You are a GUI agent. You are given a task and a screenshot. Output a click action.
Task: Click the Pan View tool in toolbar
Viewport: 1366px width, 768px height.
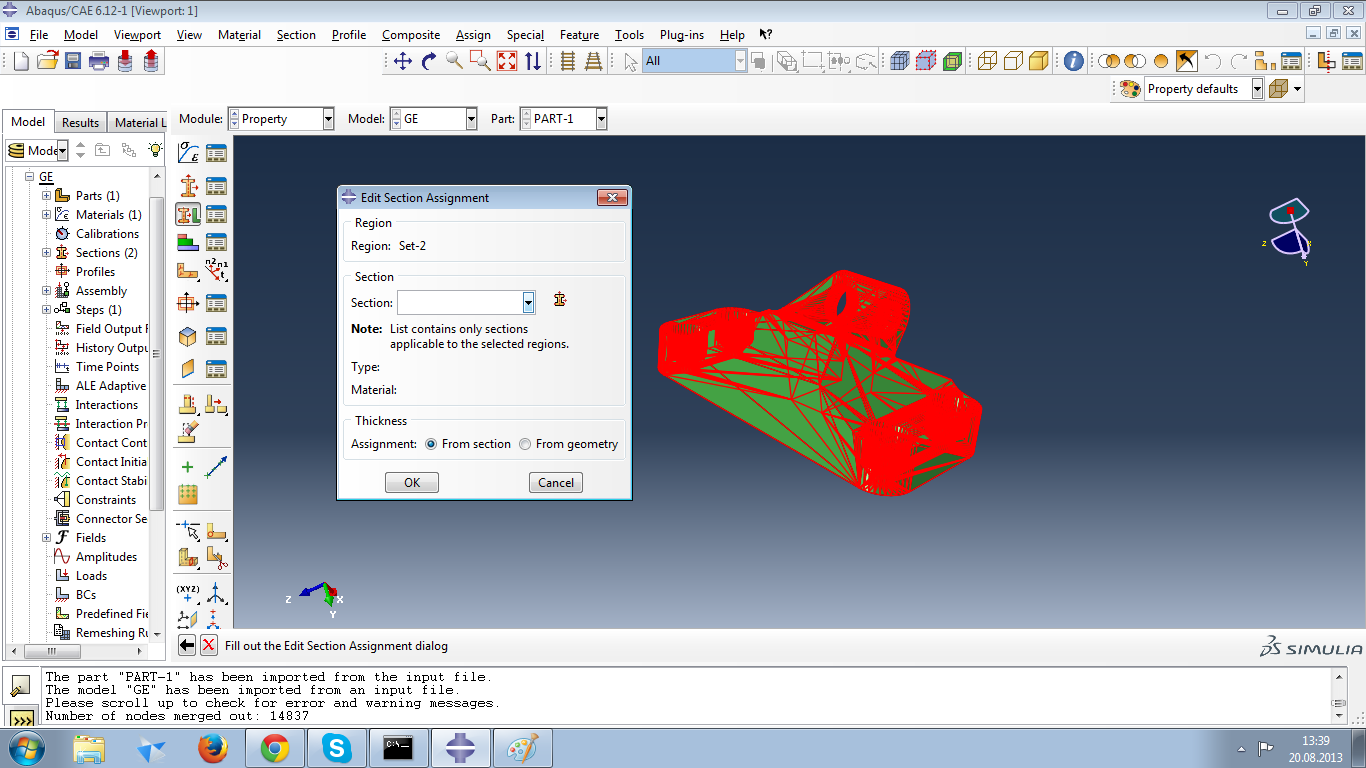coord(403,61)
